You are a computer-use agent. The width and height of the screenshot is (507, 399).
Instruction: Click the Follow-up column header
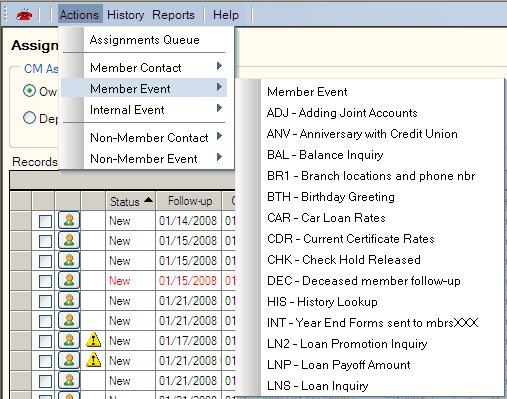coord(189,201)
